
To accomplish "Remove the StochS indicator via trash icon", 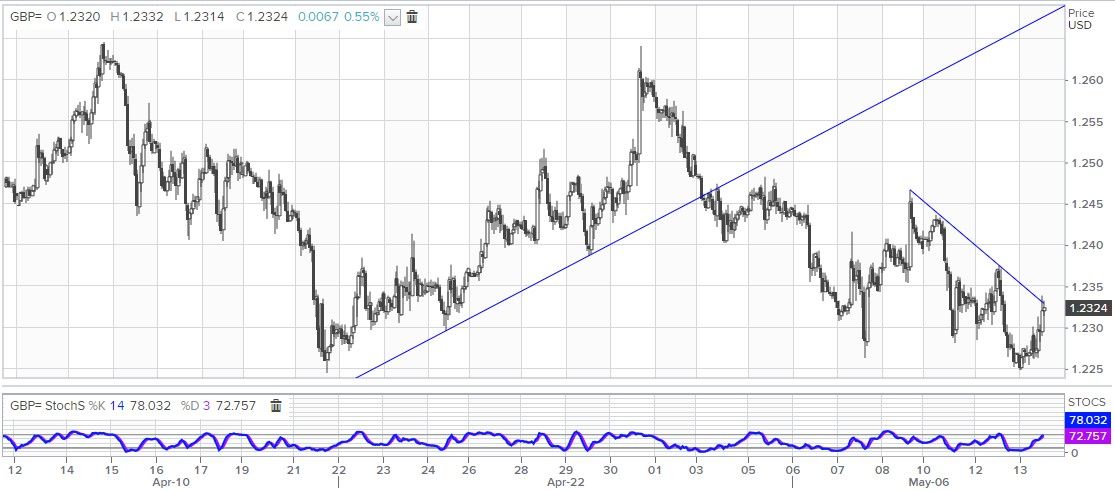I will tap(276, 406).
